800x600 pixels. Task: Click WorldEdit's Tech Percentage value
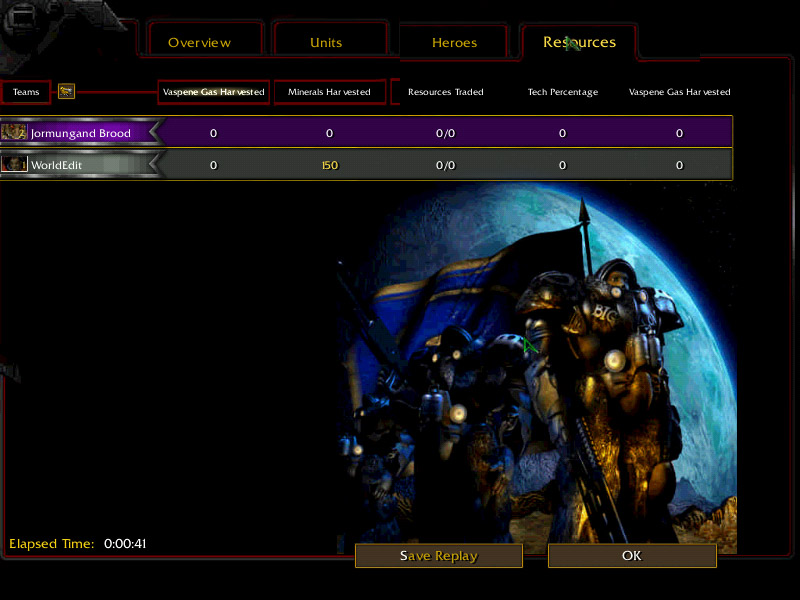point(562,165)
